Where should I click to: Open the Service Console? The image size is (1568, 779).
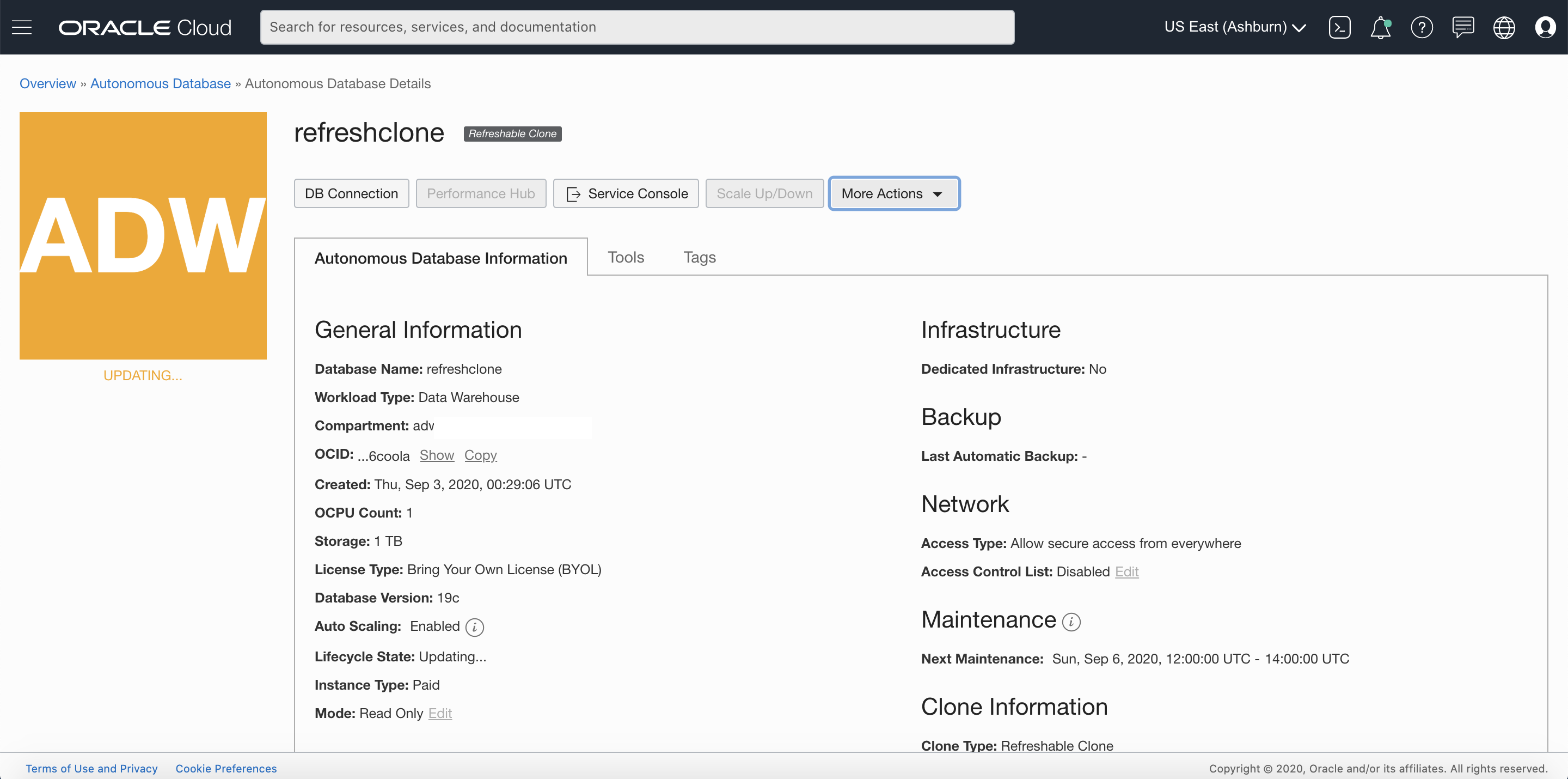point(626,193)
